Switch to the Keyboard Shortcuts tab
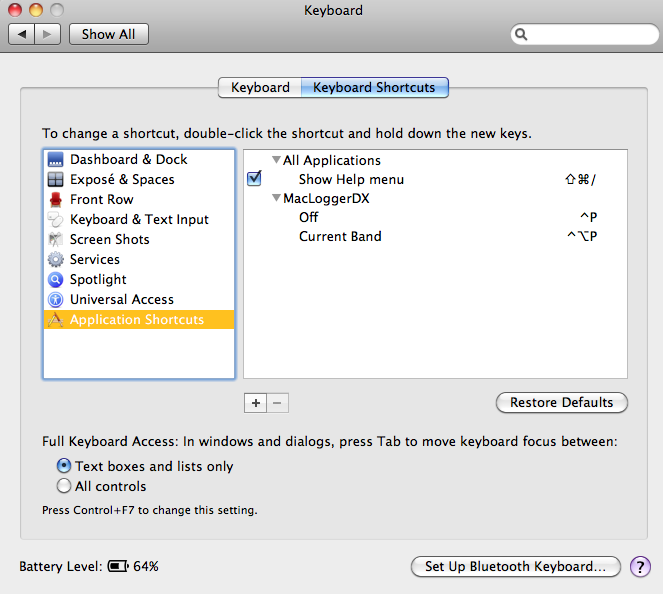 pyautogui.click(x=374, y=88)
